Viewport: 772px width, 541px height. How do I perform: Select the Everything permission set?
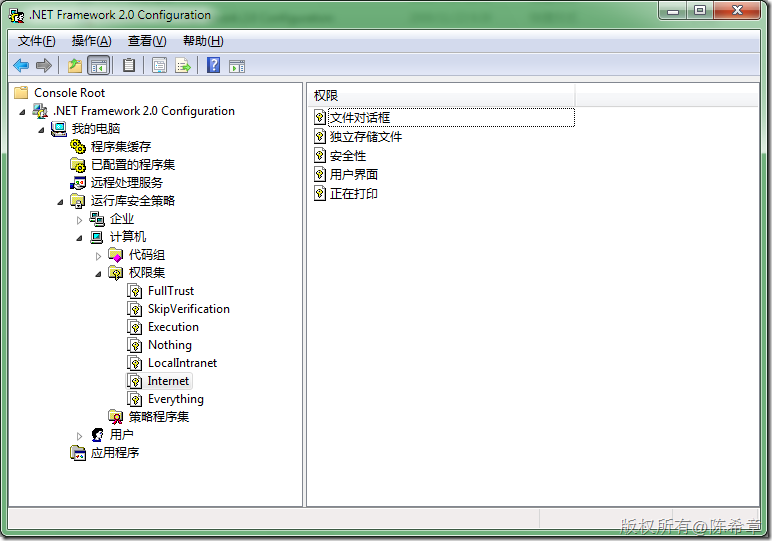click(x=176, y=399)
